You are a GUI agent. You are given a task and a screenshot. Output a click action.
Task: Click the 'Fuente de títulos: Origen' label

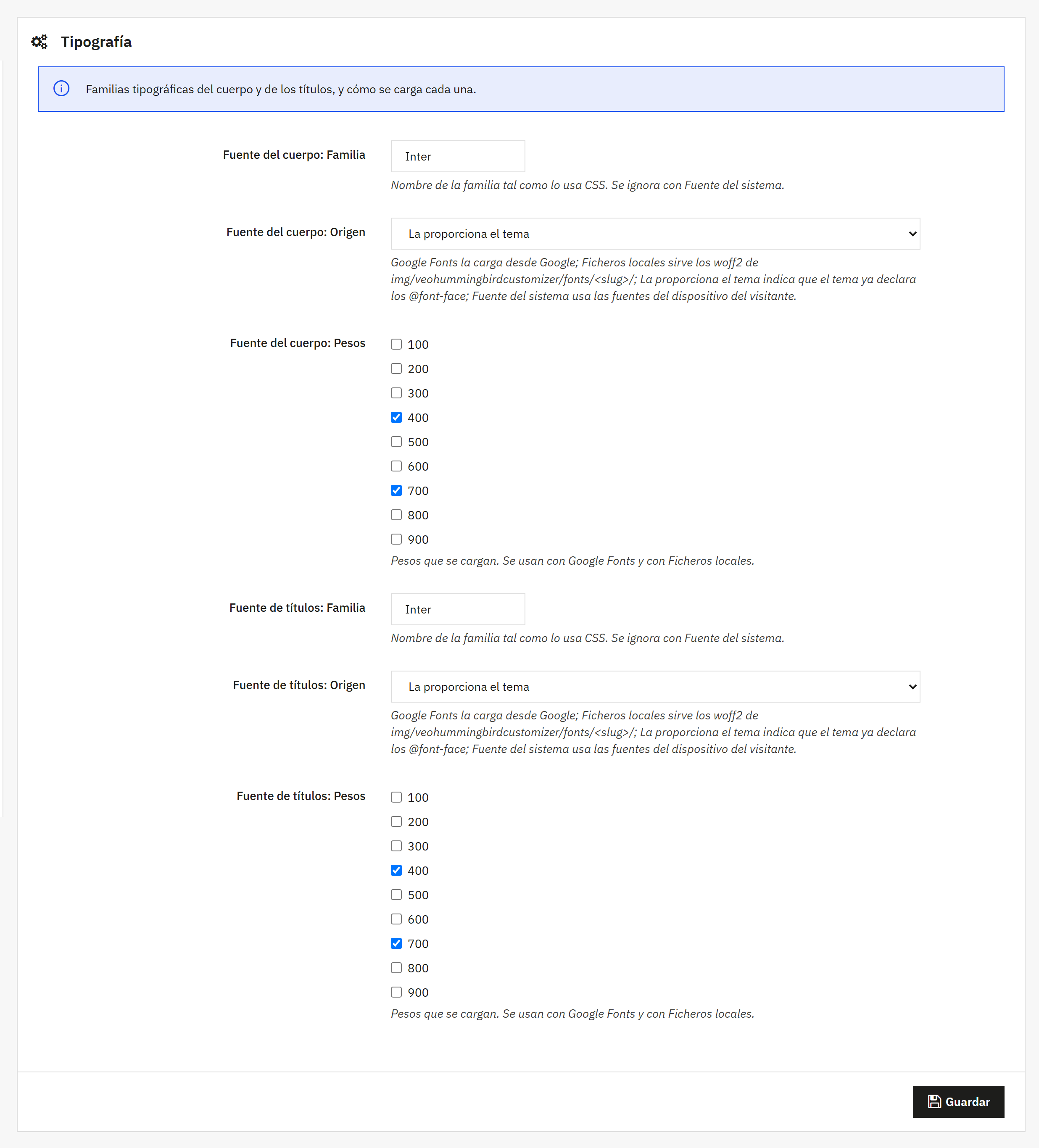pyautogui.click(x=299, y=685)
